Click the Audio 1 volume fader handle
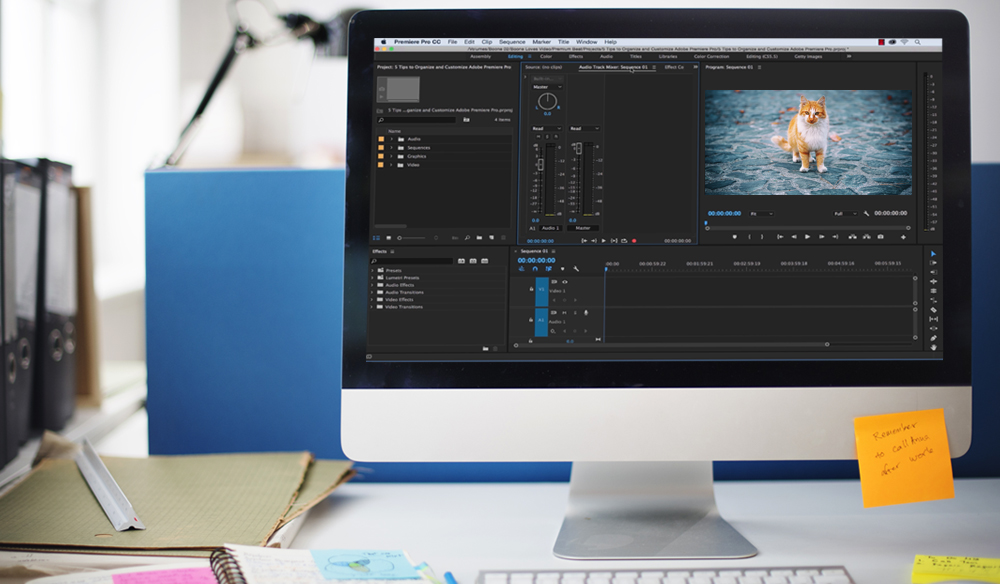The width and height of the screenshot is (1000, 584). [x=540, y=162]
